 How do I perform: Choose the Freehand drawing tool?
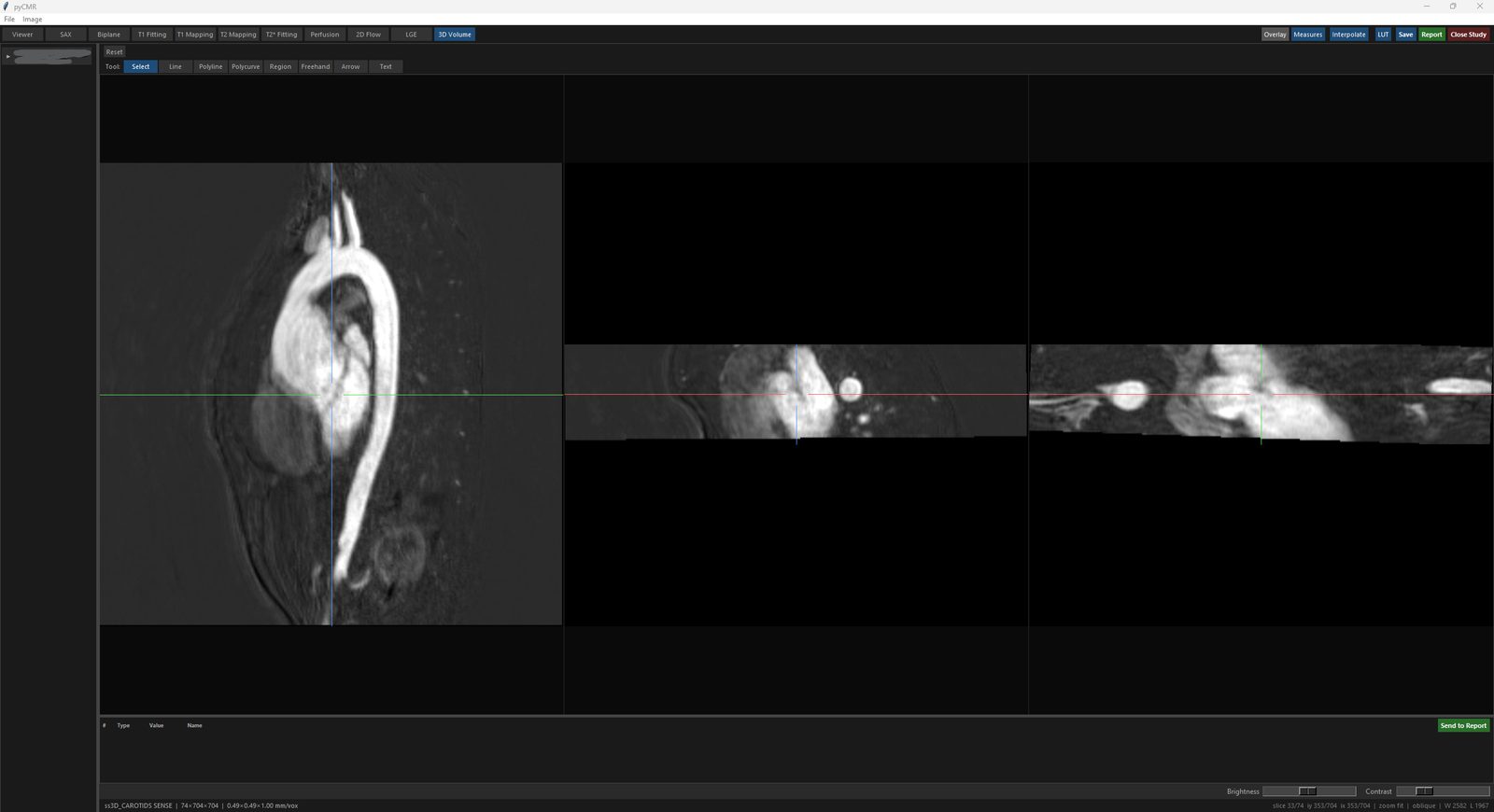coord(316,66)
